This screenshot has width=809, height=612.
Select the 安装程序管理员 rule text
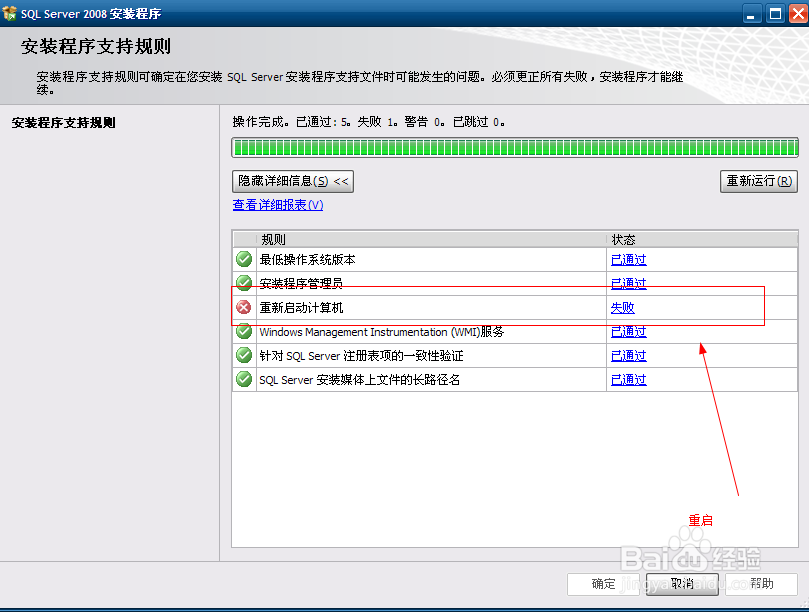point(301,283)
